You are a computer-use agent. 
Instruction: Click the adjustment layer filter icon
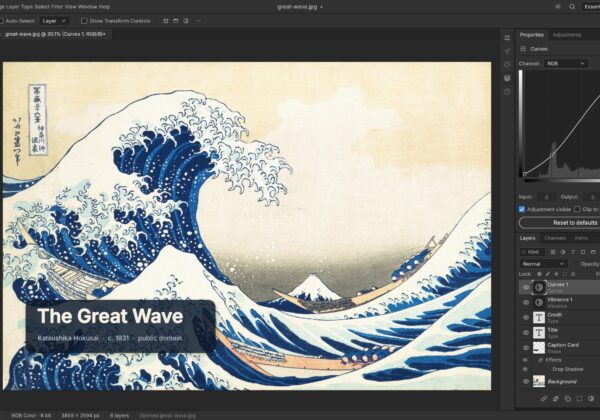point(563,252)
